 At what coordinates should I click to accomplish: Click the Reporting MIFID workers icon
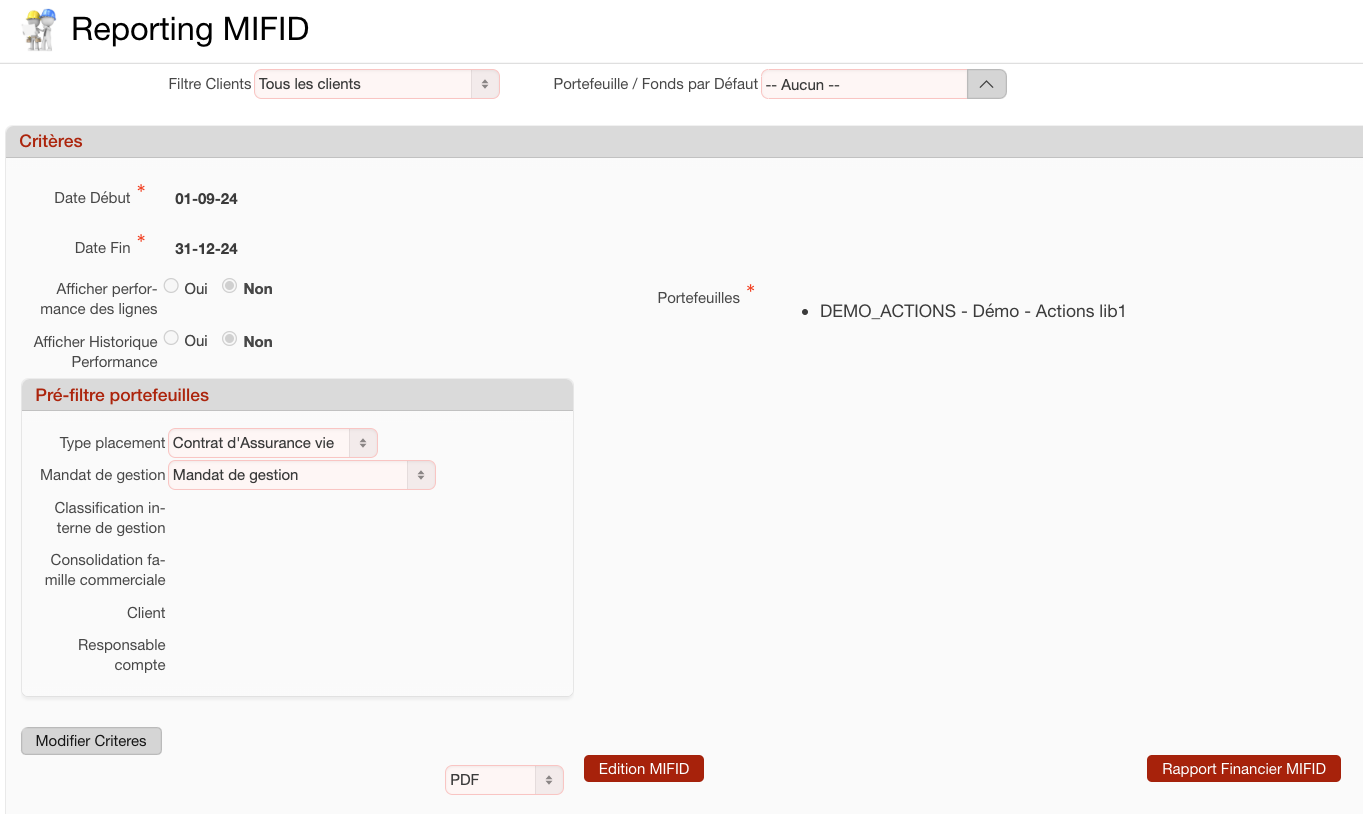coord(39,30)
